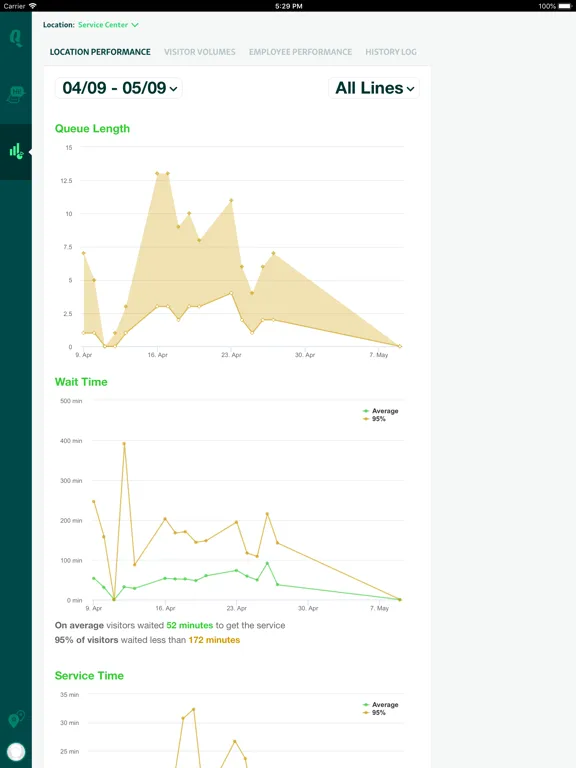
Task: Click the Service Time heading
Action: pos(89,676)
